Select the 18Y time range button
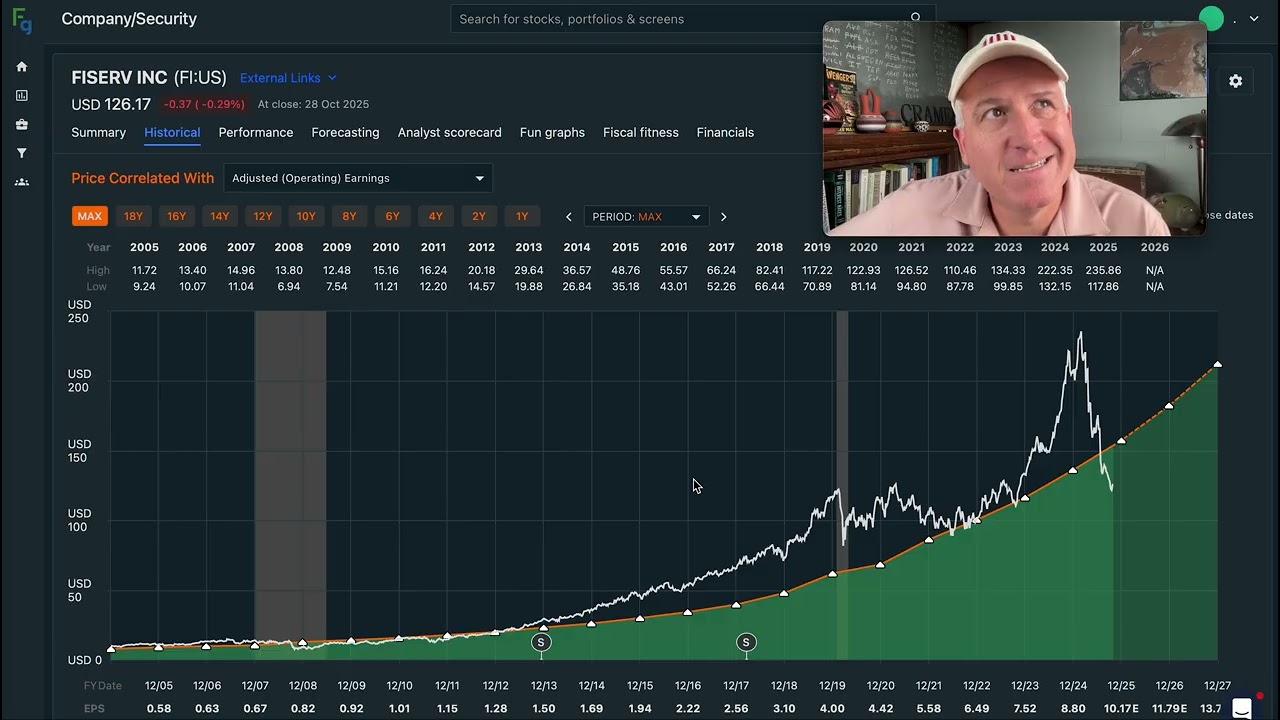The height and width of the screenshot is (720, 1280). (x=133, y=216)
